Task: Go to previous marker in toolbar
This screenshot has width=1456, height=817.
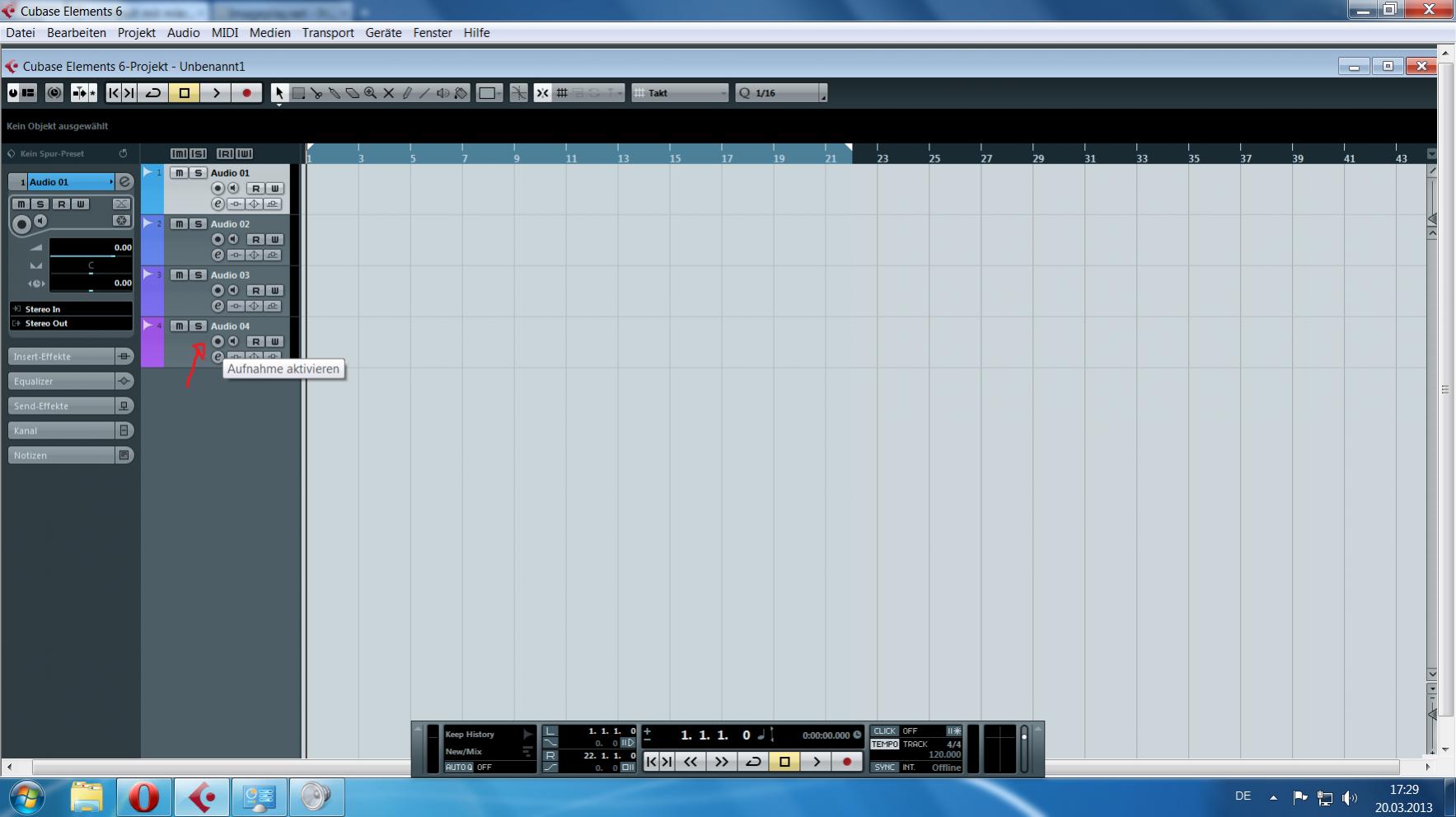Action: [x=114, y=93]
